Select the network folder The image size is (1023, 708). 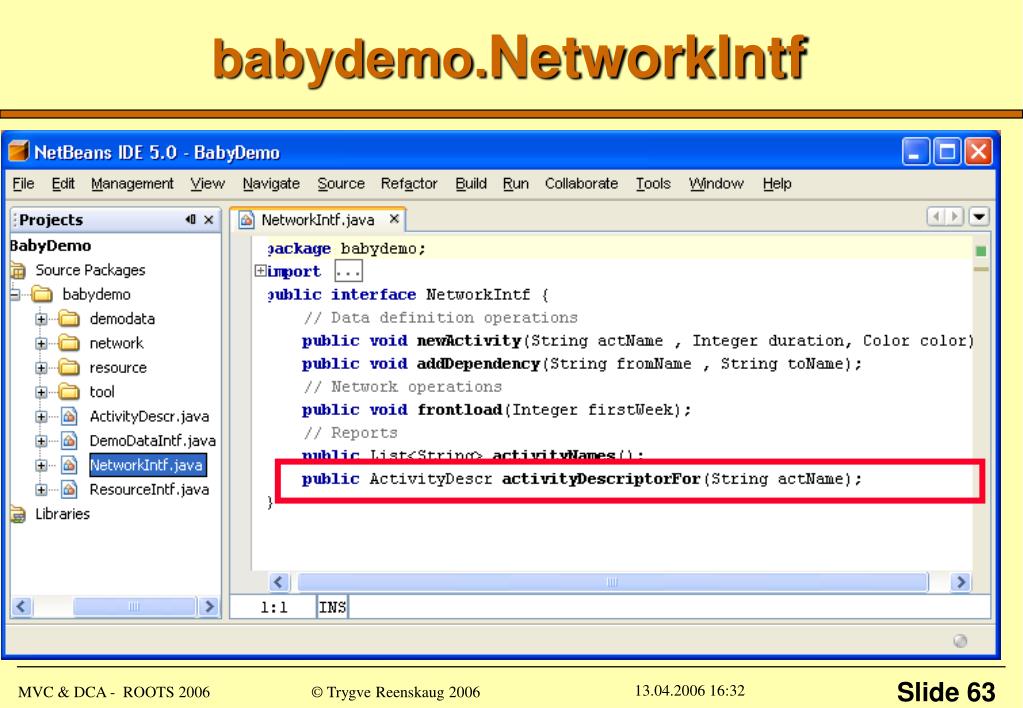116,343
